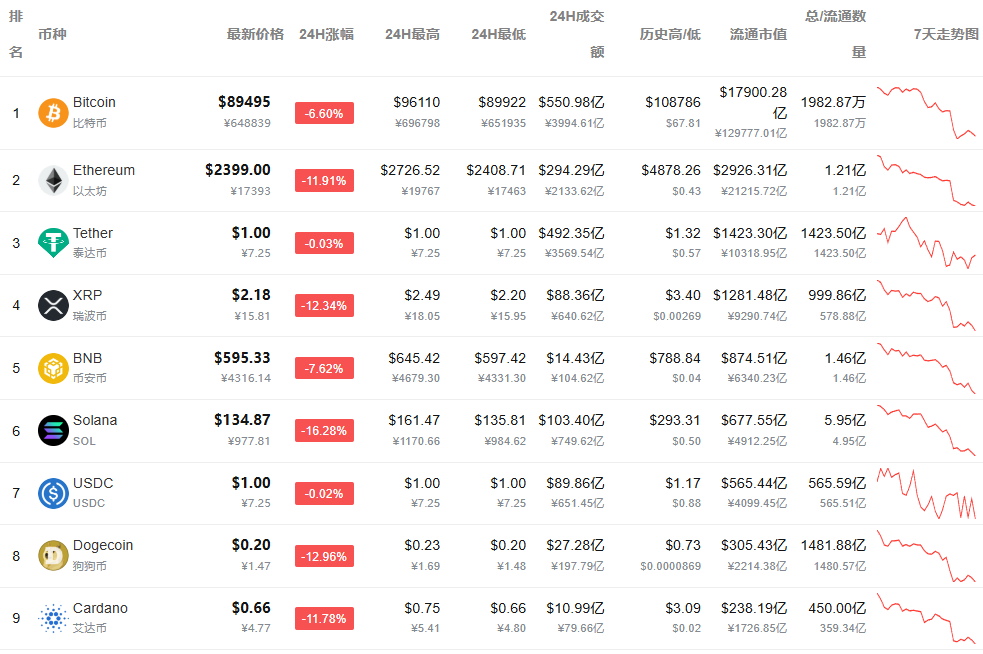Viewport: 983px width, 654px height.
Task: Click the Dogecoin dog logo icon
Action: [53, 555]
